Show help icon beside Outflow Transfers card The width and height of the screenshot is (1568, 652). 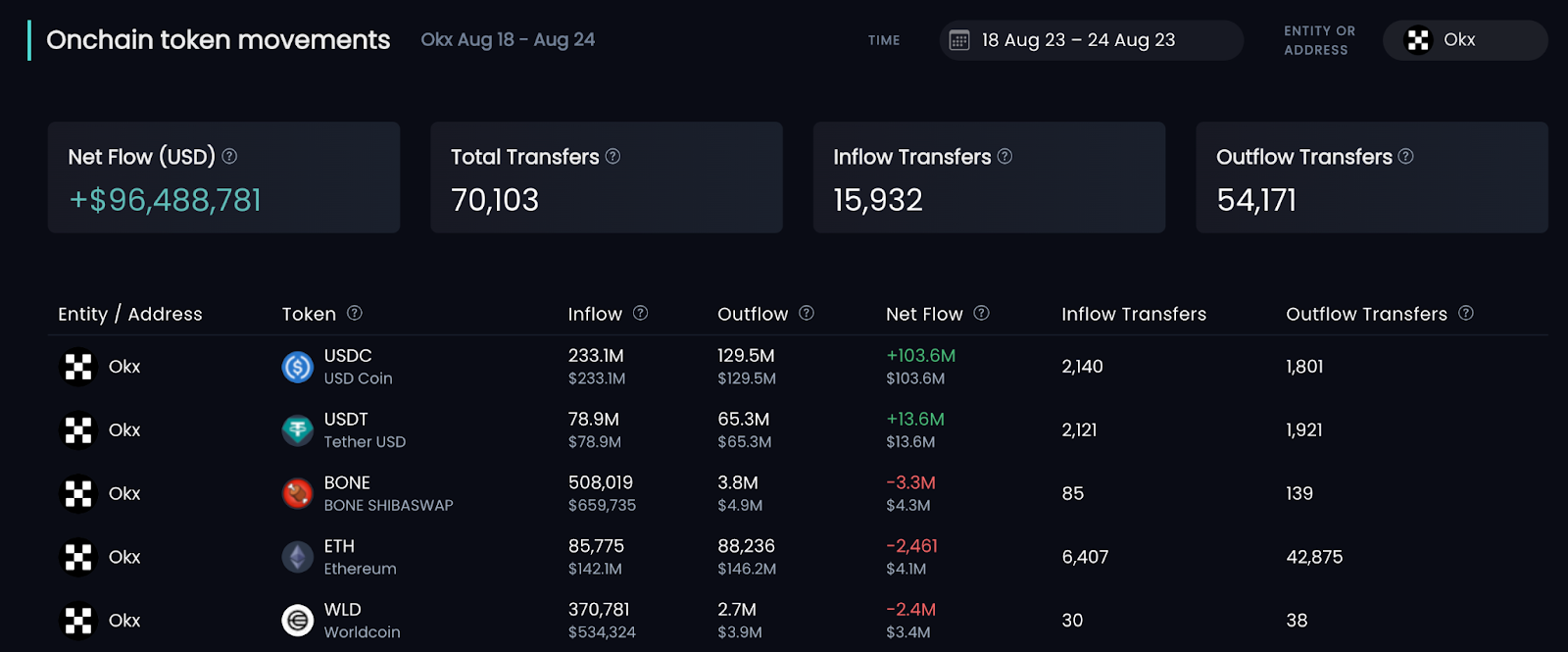(x=1405, y=156)
